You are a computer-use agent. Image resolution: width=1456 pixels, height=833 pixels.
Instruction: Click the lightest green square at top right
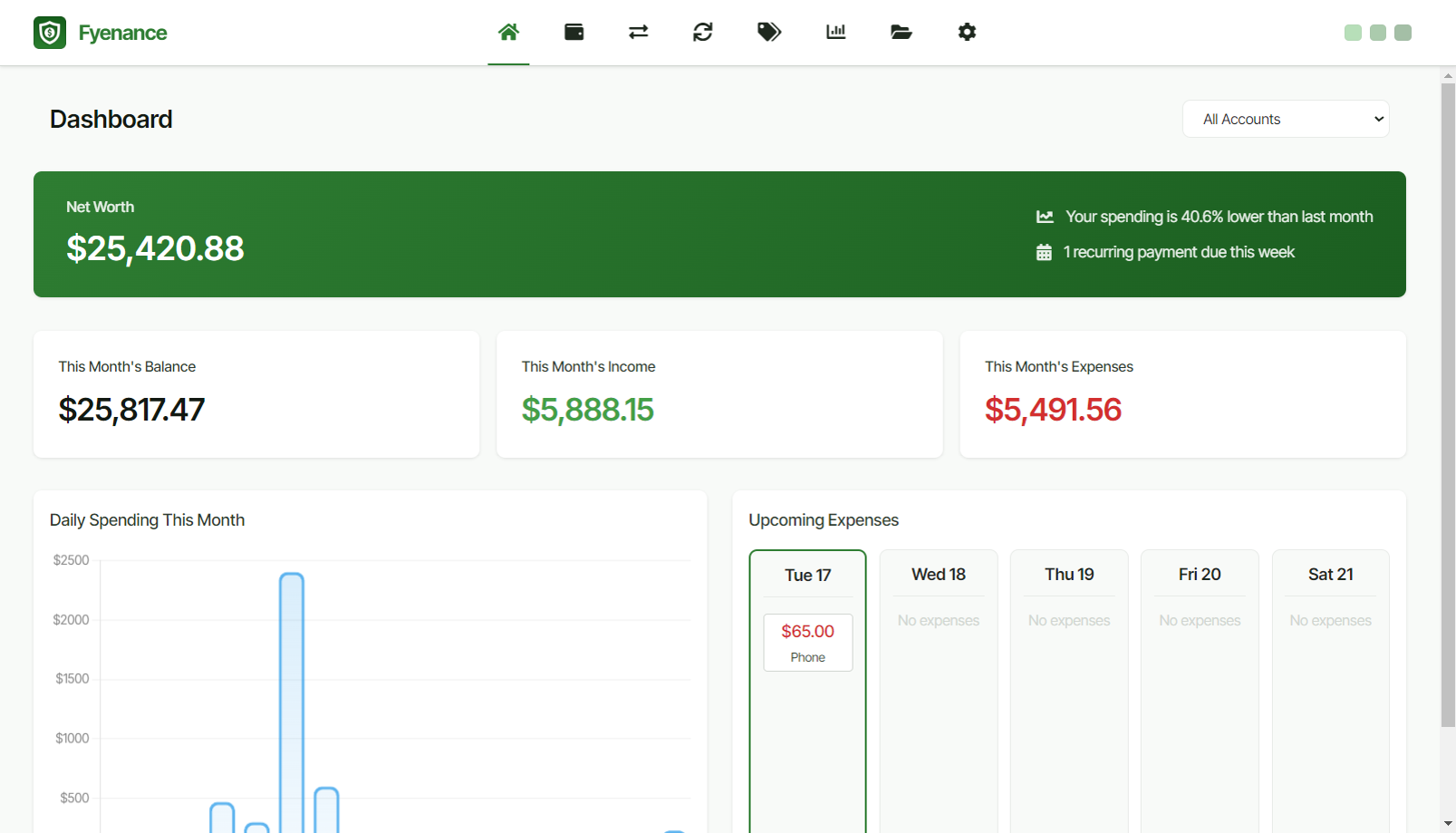tap(1352, 32)
